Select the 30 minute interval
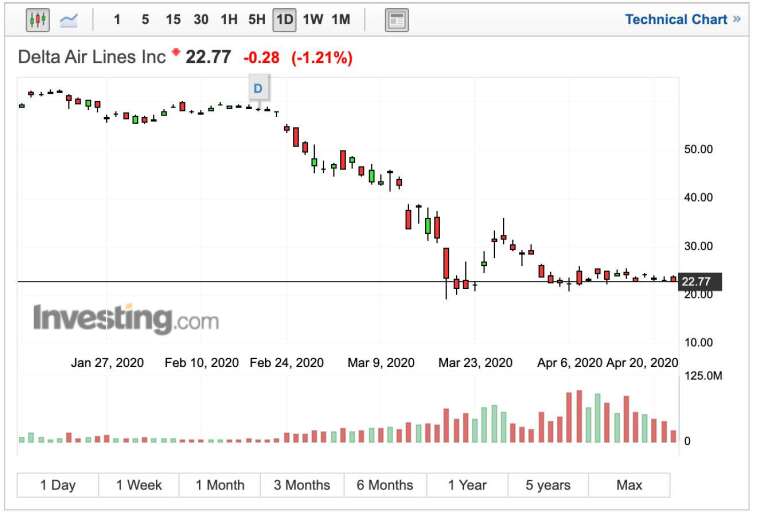This screenshot has height=515, width=760. coord(201,20)
